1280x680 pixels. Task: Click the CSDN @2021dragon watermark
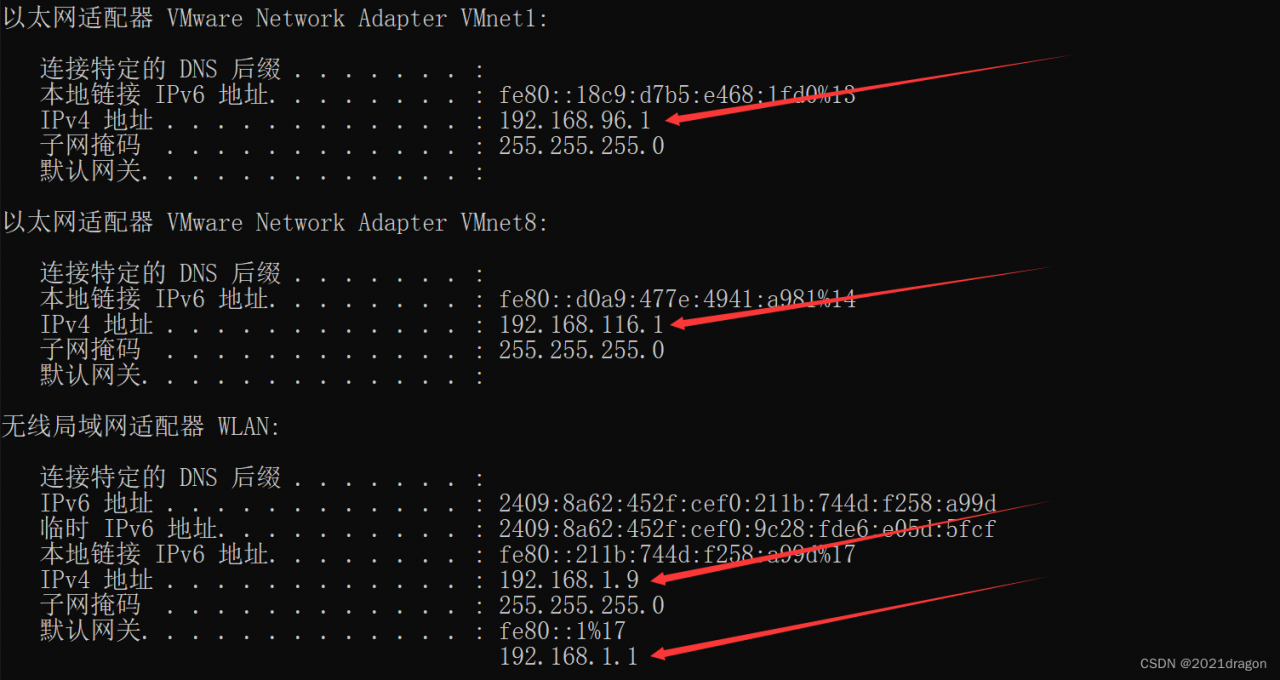click(1203, 664)
